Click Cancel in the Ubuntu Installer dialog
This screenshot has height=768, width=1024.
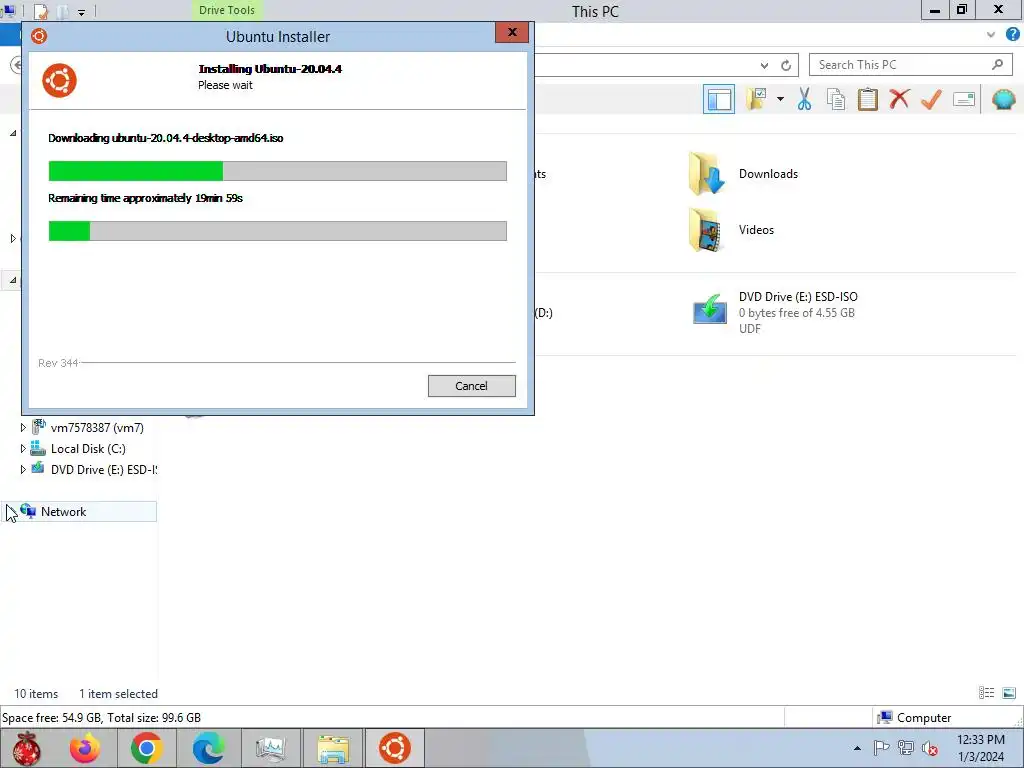pos(472,386)
